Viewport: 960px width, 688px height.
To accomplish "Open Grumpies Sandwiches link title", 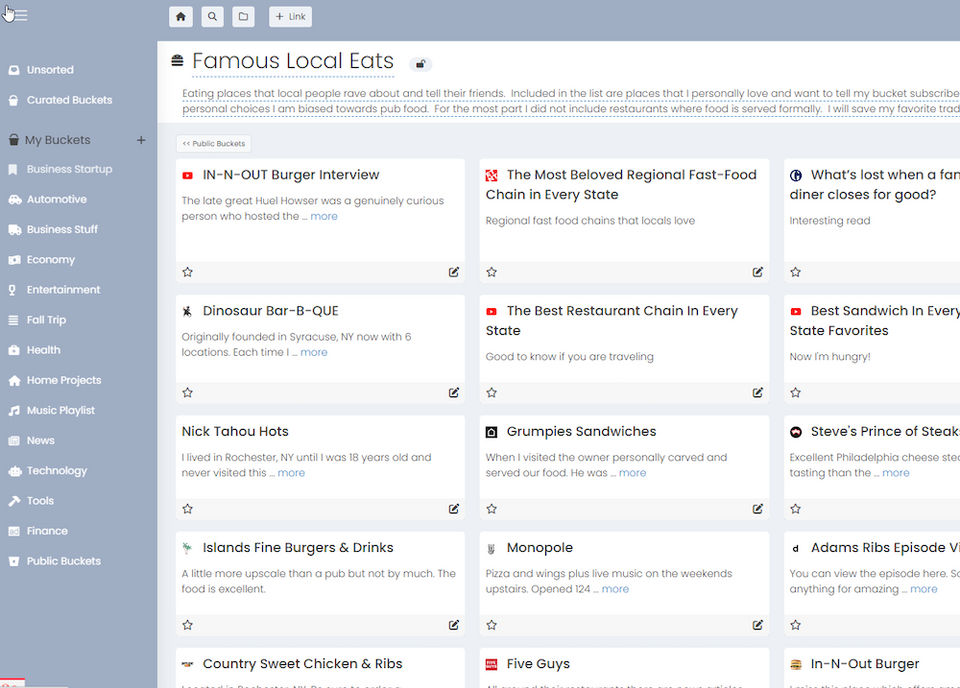I will pyautogui.click(x=581, y=432).
